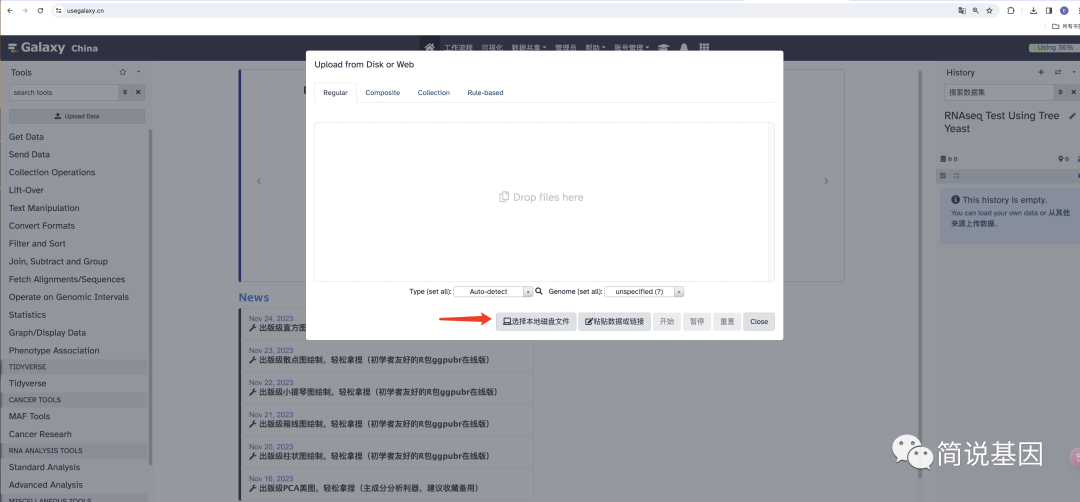Click the carousel next arrow
Viewport: 1080px width, 502px height.
[x=826, y=181]
